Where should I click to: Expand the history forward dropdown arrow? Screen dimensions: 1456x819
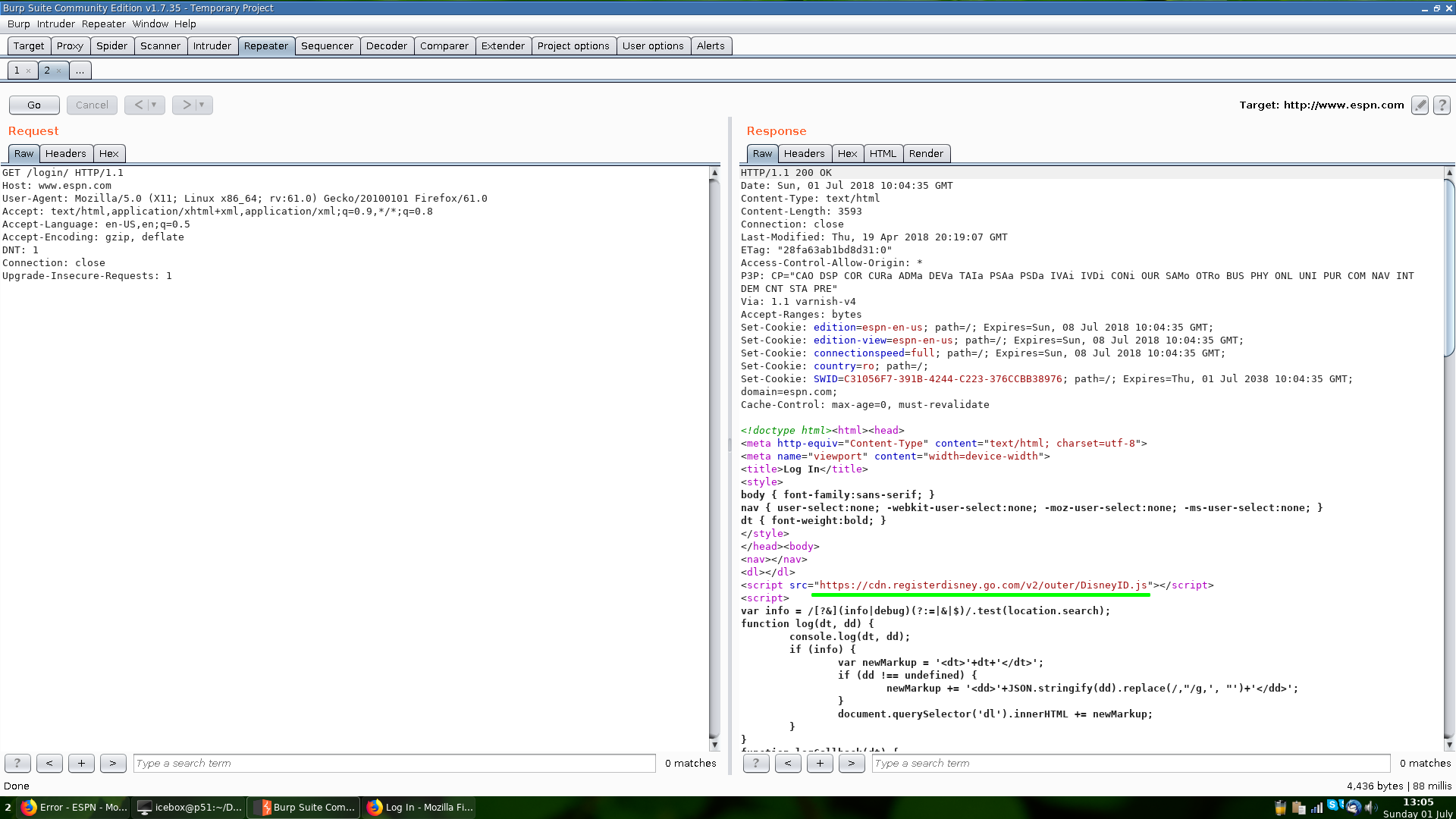click(202, 105)
